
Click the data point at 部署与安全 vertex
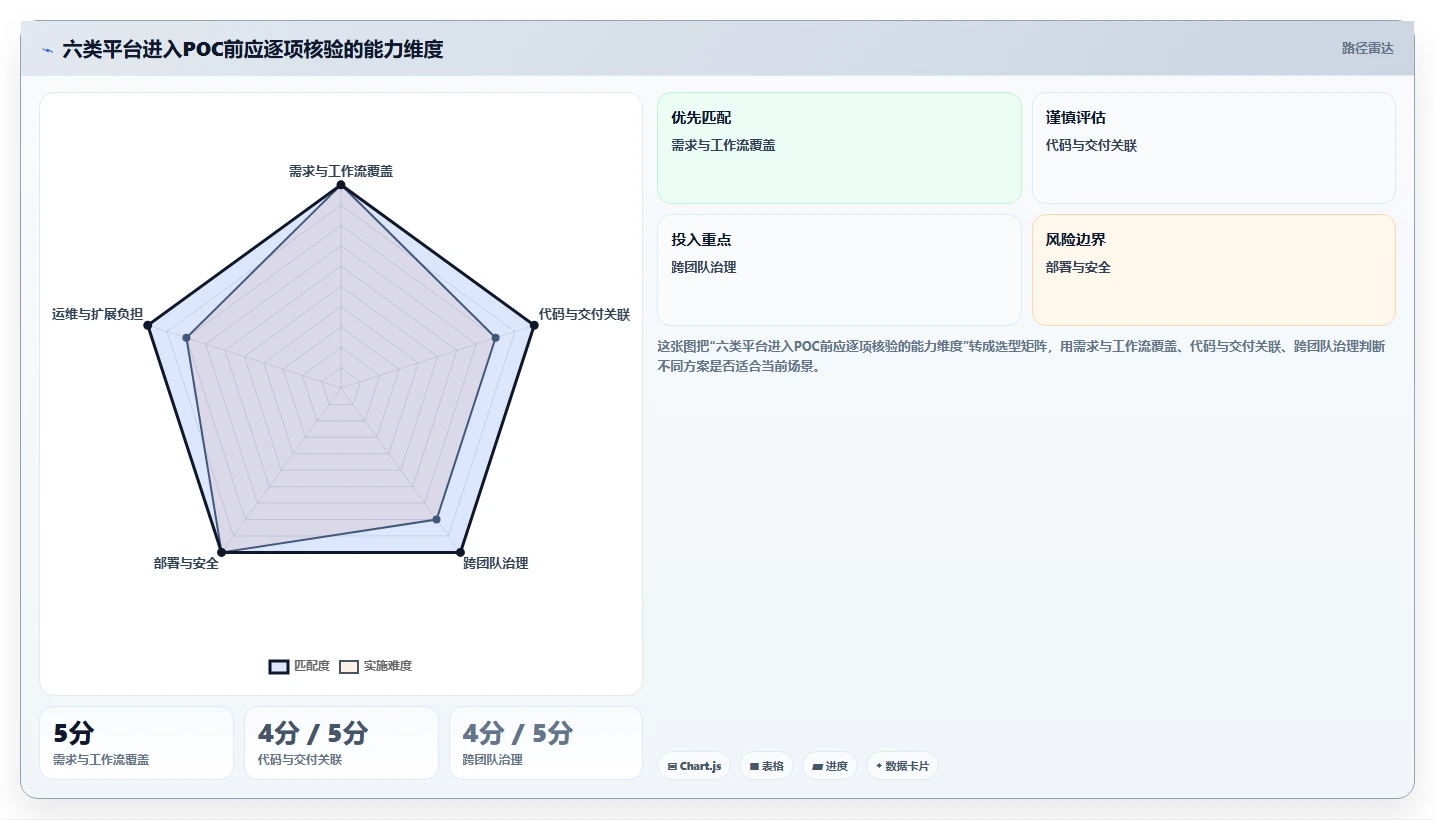222,552
